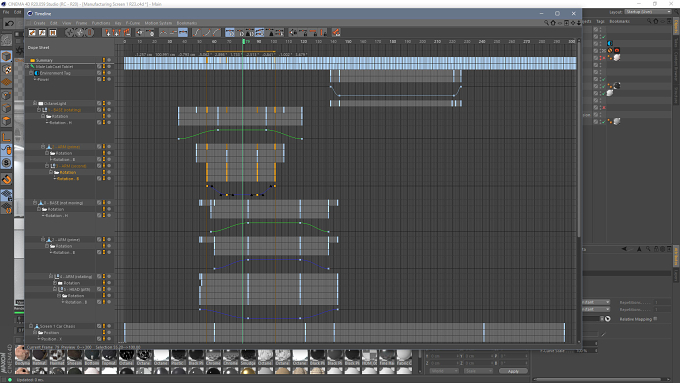Click the first tangent curve ease icon

coord(196,33)
